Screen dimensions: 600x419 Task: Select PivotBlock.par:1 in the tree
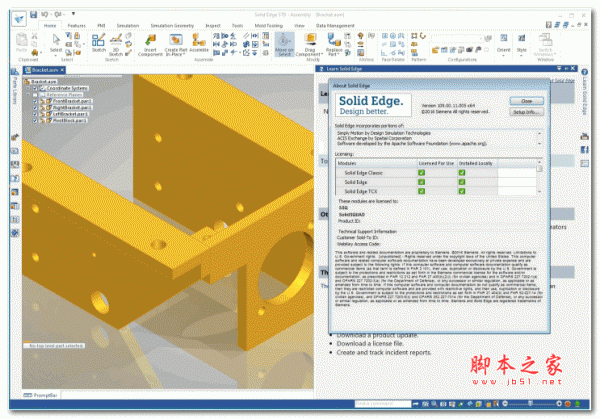70,121
